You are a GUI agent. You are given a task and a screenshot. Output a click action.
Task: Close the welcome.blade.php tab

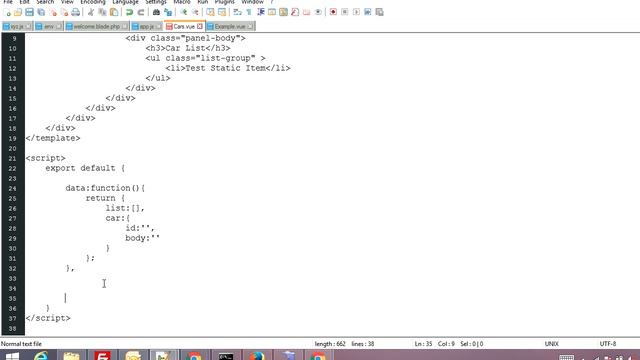click(x=124, y=27)
